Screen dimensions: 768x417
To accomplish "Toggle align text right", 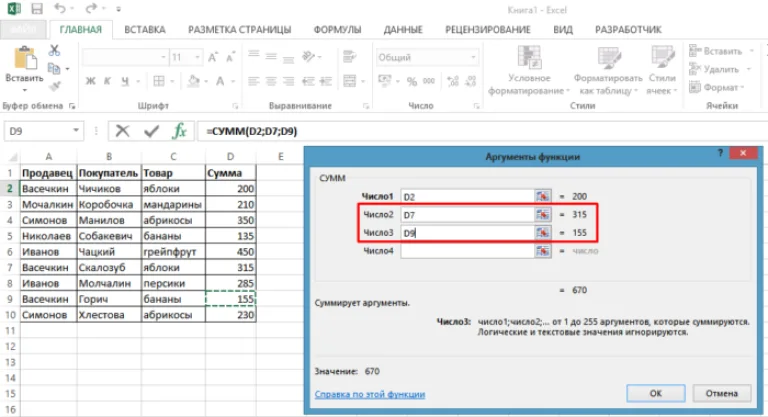I will [x=288, y=81].
